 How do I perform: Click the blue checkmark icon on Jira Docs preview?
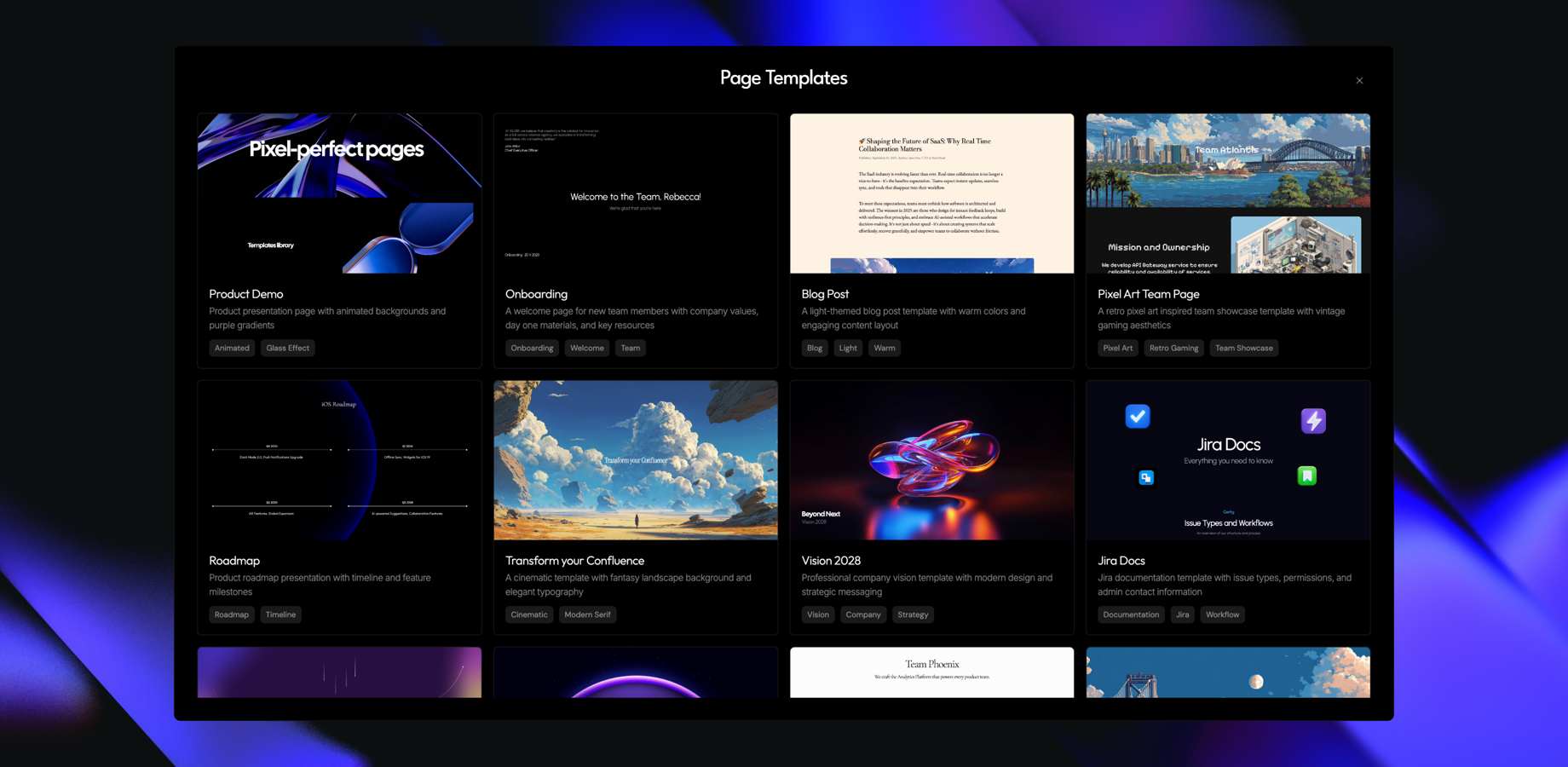(1139, 417)
